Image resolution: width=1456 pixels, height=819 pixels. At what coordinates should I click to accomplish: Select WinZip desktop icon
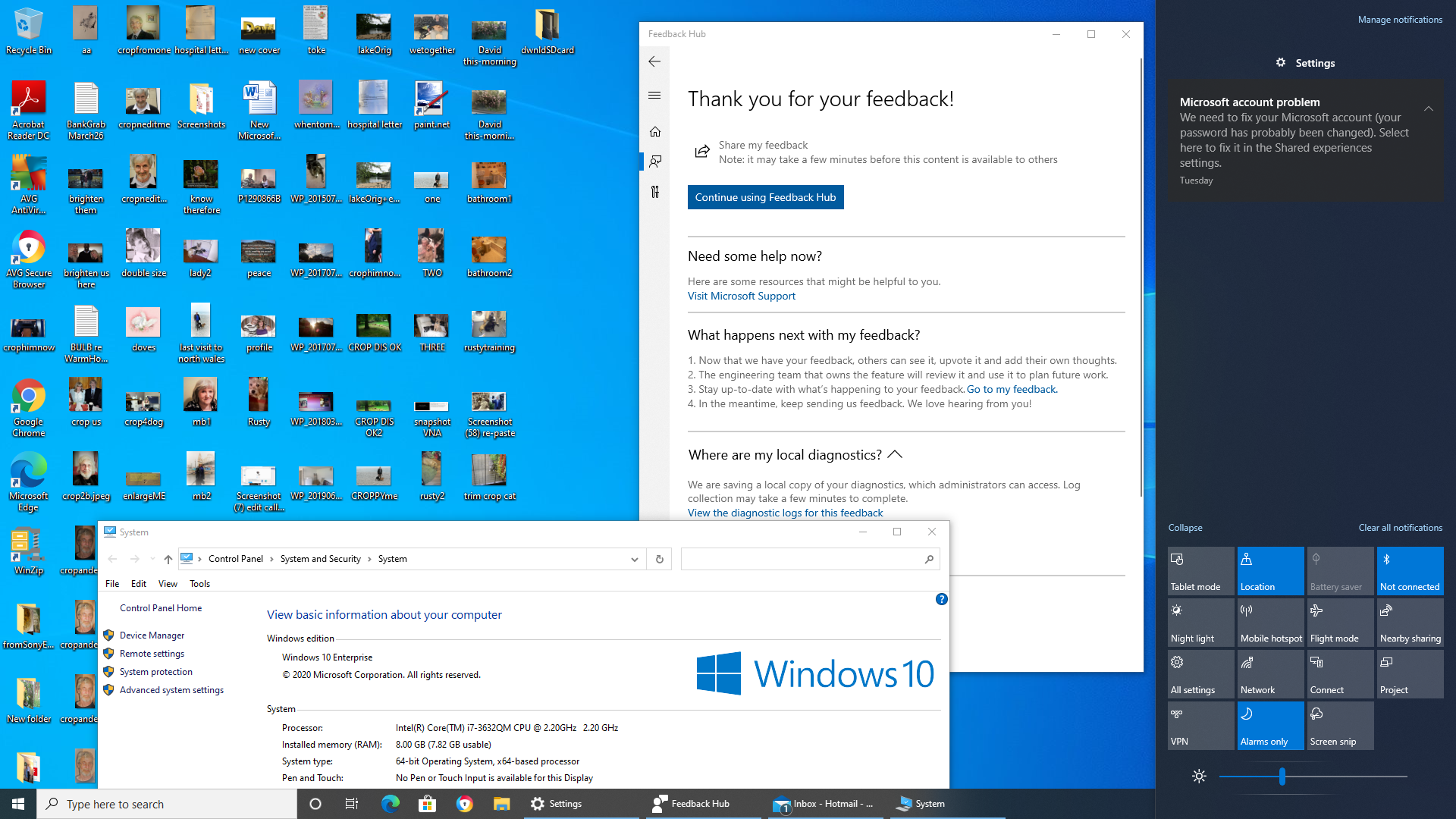point(29,551)
